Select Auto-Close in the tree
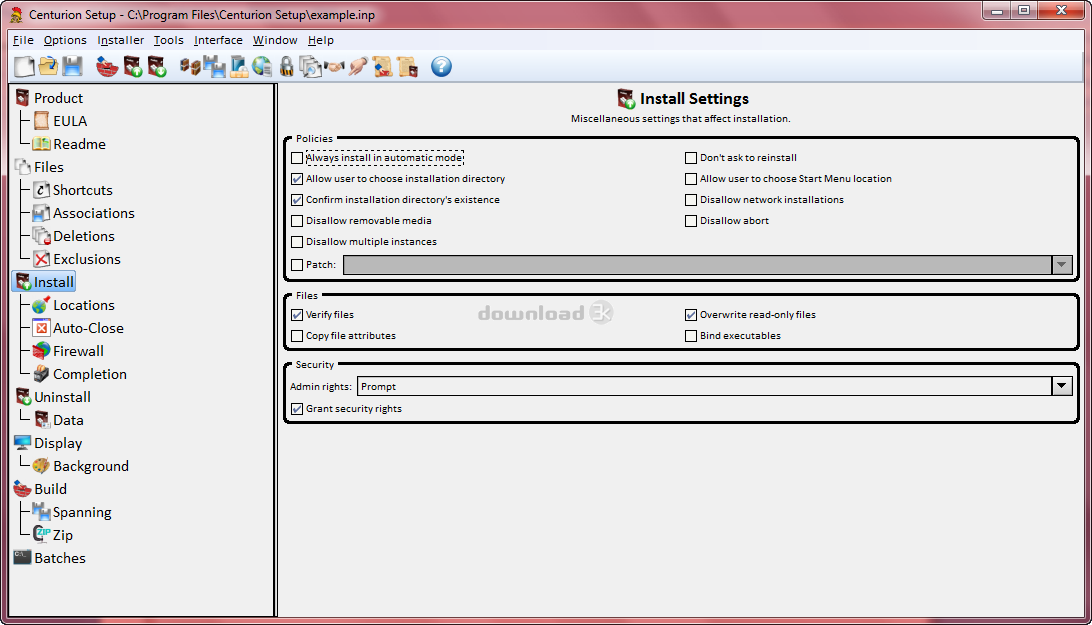Image resolution: width=1092 pixels, height=625 pixels. [88, 327]
